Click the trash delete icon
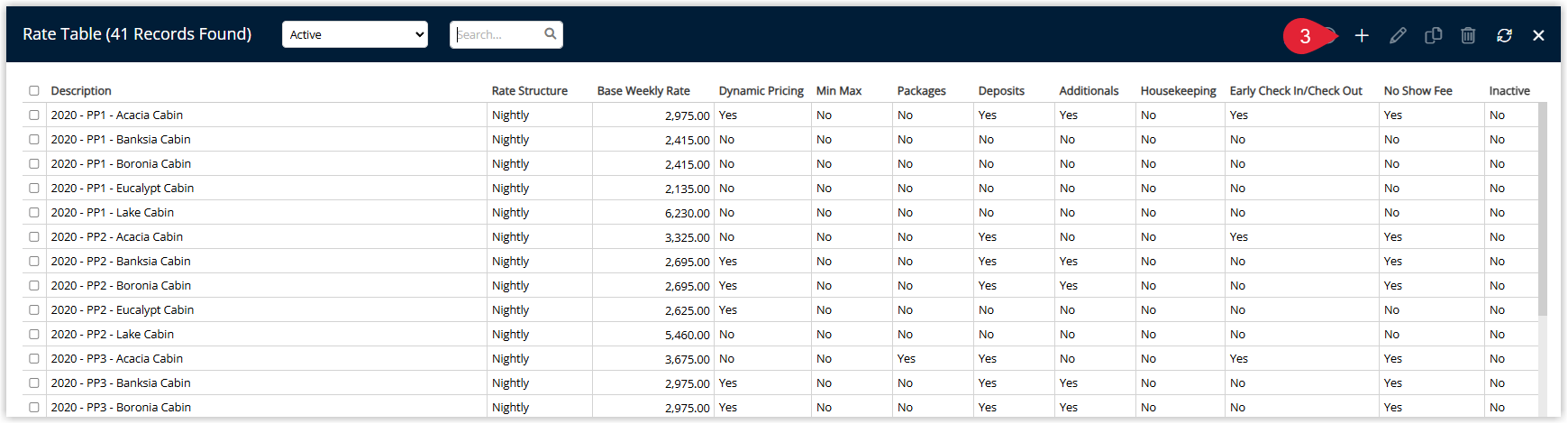 pyautogui.click(x=1468, y=35)
